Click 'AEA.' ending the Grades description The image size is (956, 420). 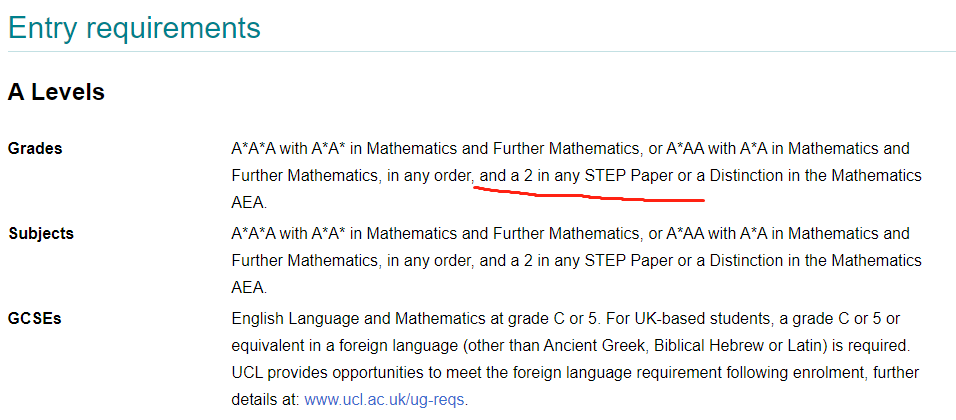pos(249,204)
